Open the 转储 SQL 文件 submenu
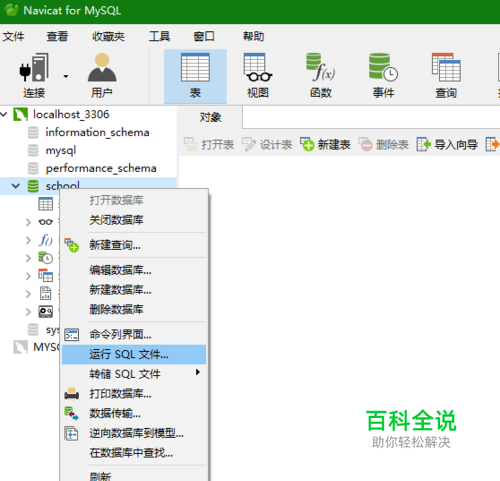Viewport: 500px width, 481px height. [x=134, y=374]
